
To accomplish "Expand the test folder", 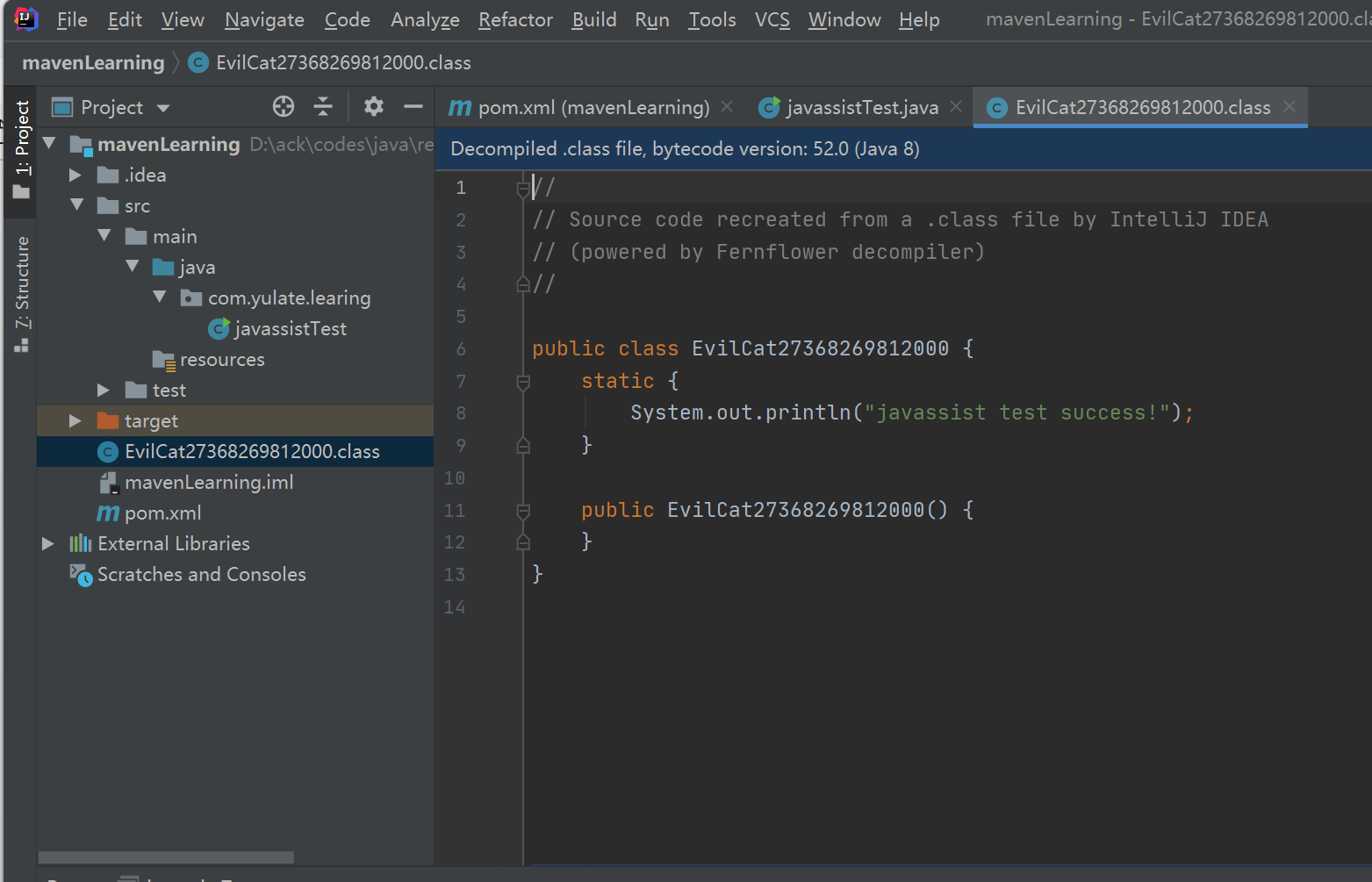I will point(104,390).
